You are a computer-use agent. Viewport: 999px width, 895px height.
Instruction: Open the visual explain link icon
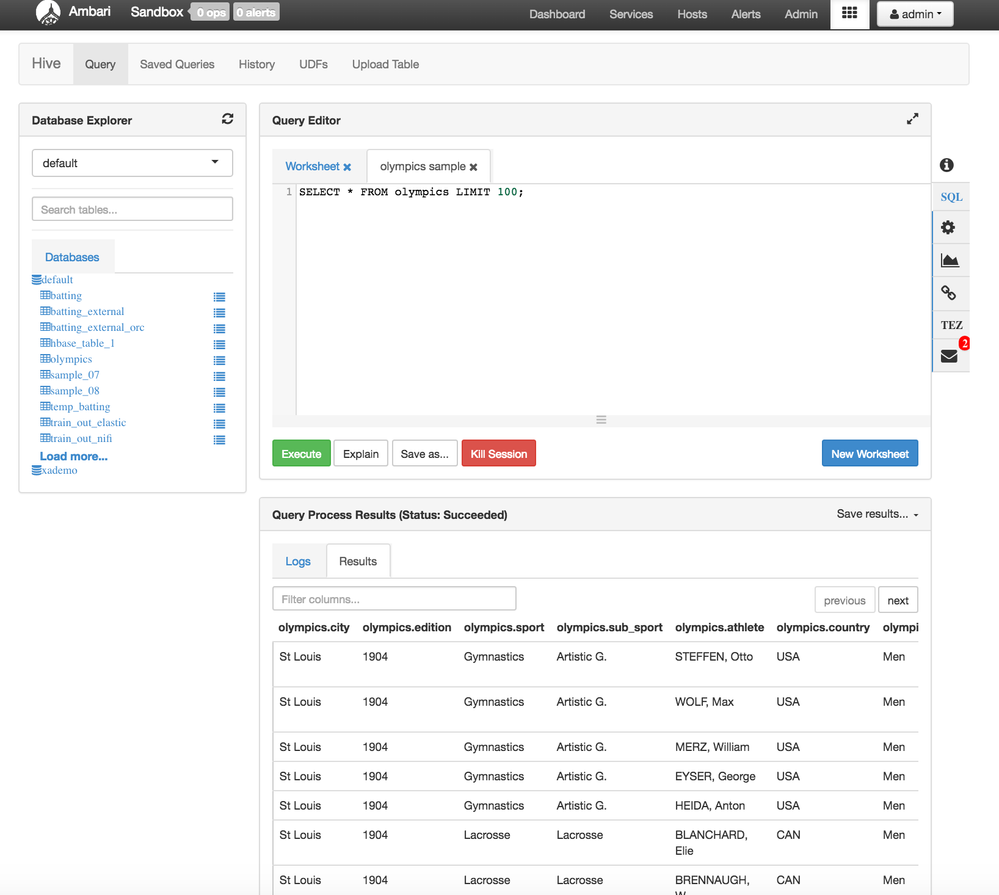(x=949, y=292)
